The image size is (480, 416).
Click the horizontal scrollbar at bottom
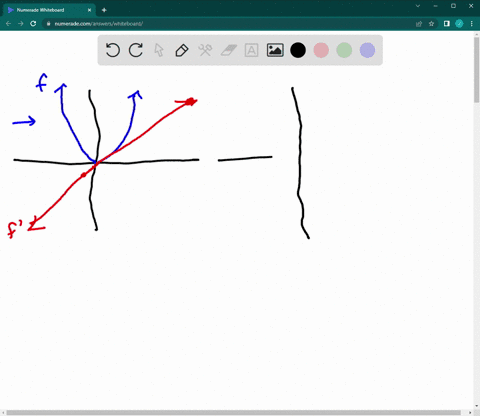[233, 413]
